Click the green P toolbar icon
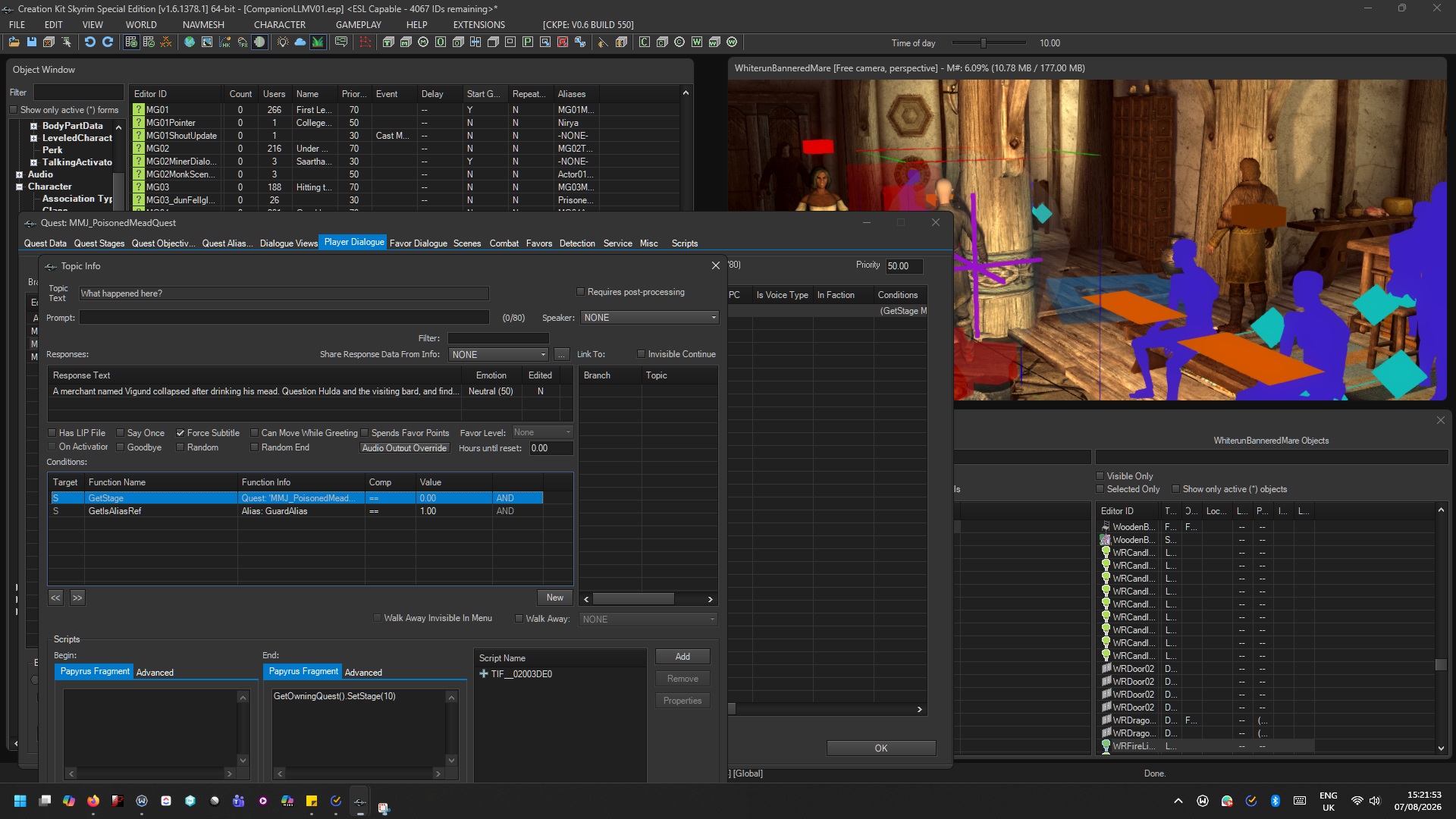1456x819 pixels. (528, 42)
